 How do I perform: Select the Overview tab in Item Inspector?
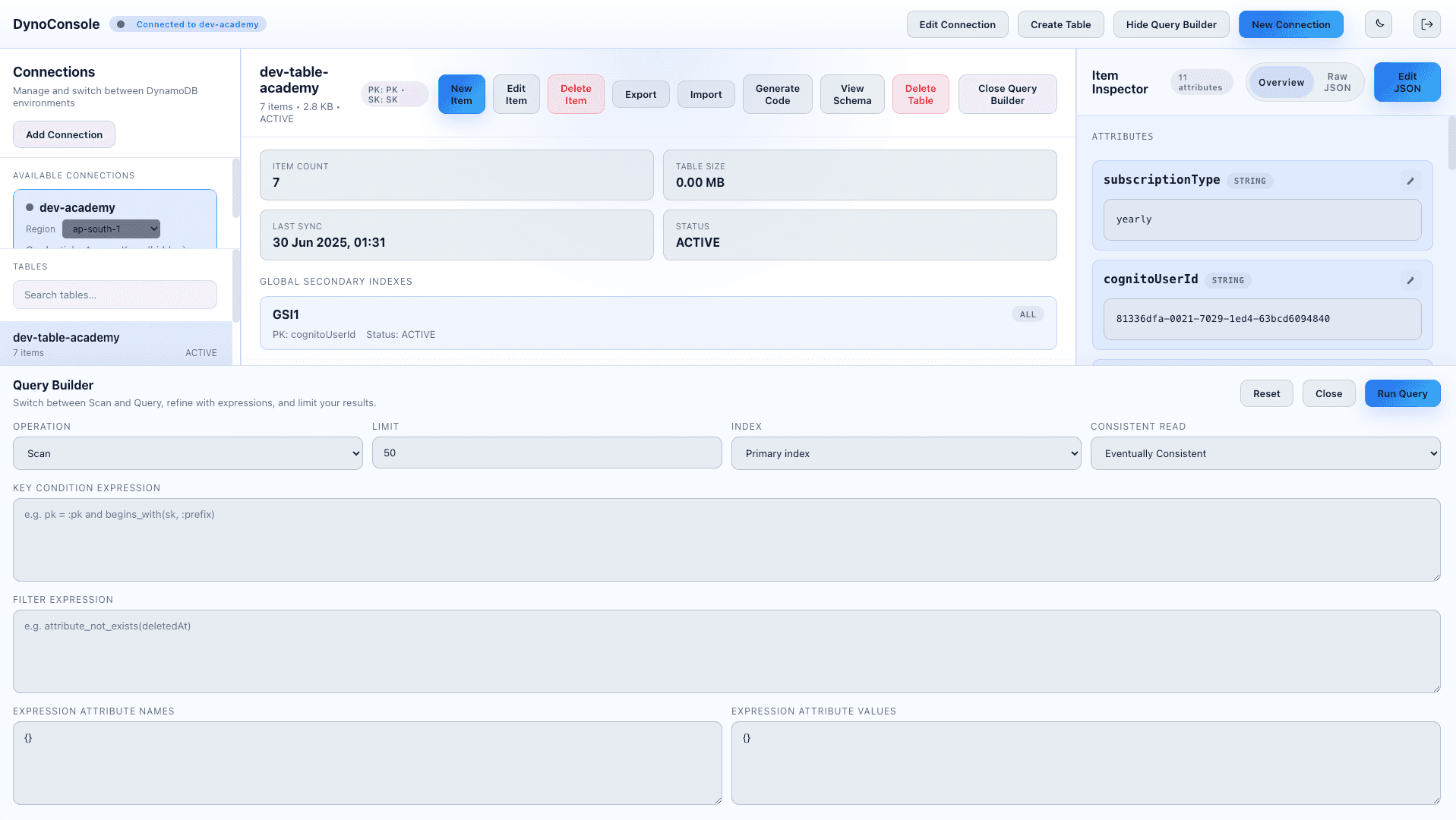(1281, 81)
